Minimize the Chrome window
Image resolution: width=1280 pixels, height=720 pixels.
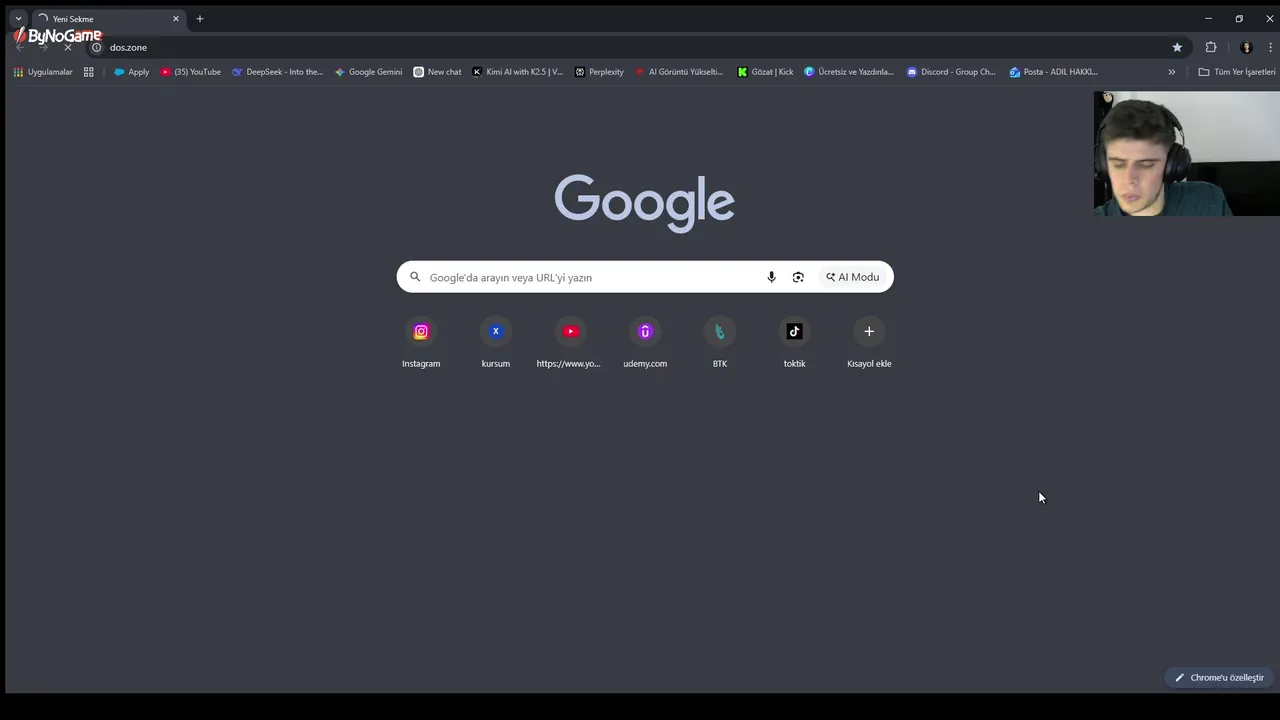(1208, 18)
